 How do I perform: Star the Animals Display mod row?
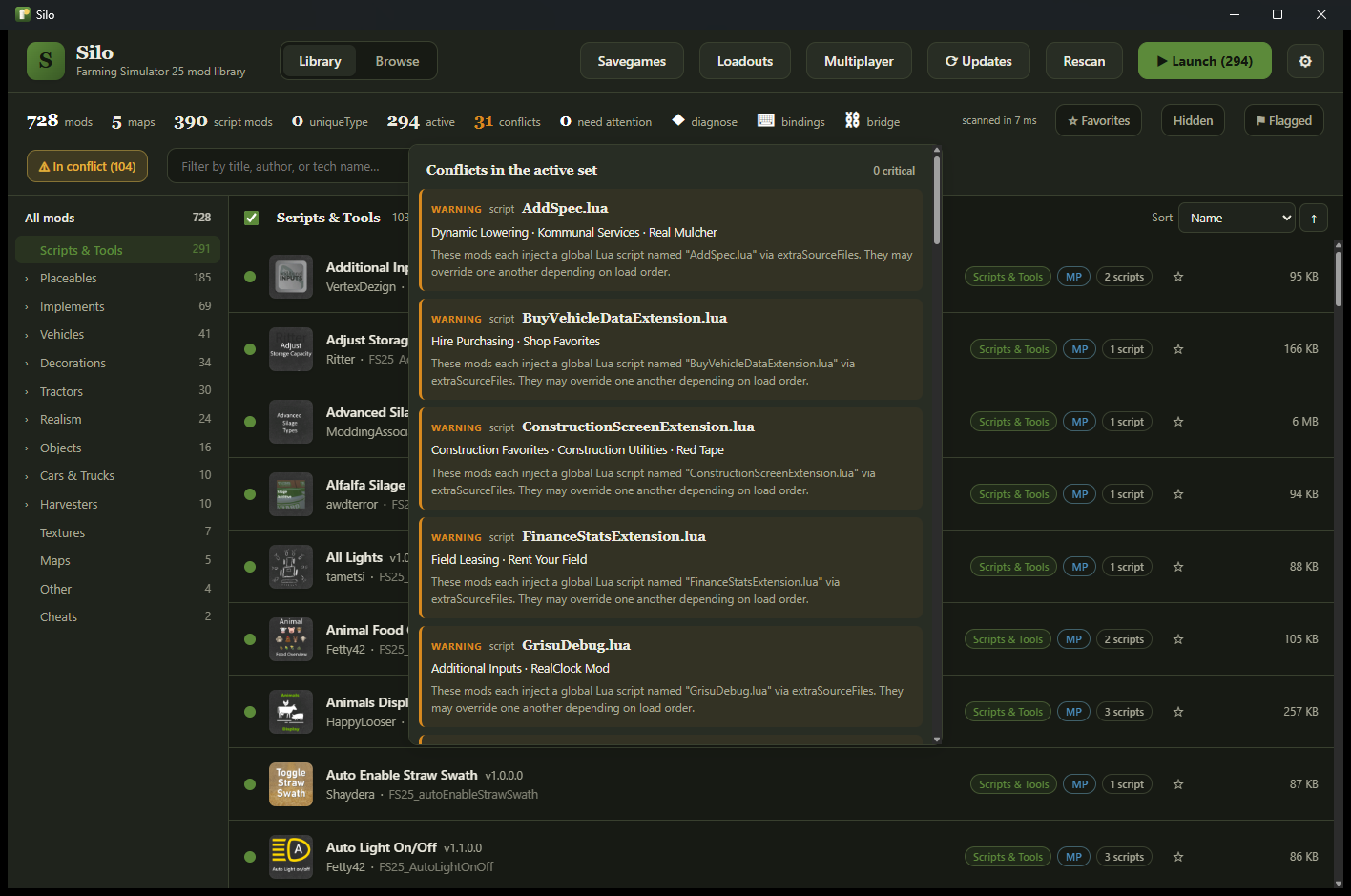tap(1178, 712)
